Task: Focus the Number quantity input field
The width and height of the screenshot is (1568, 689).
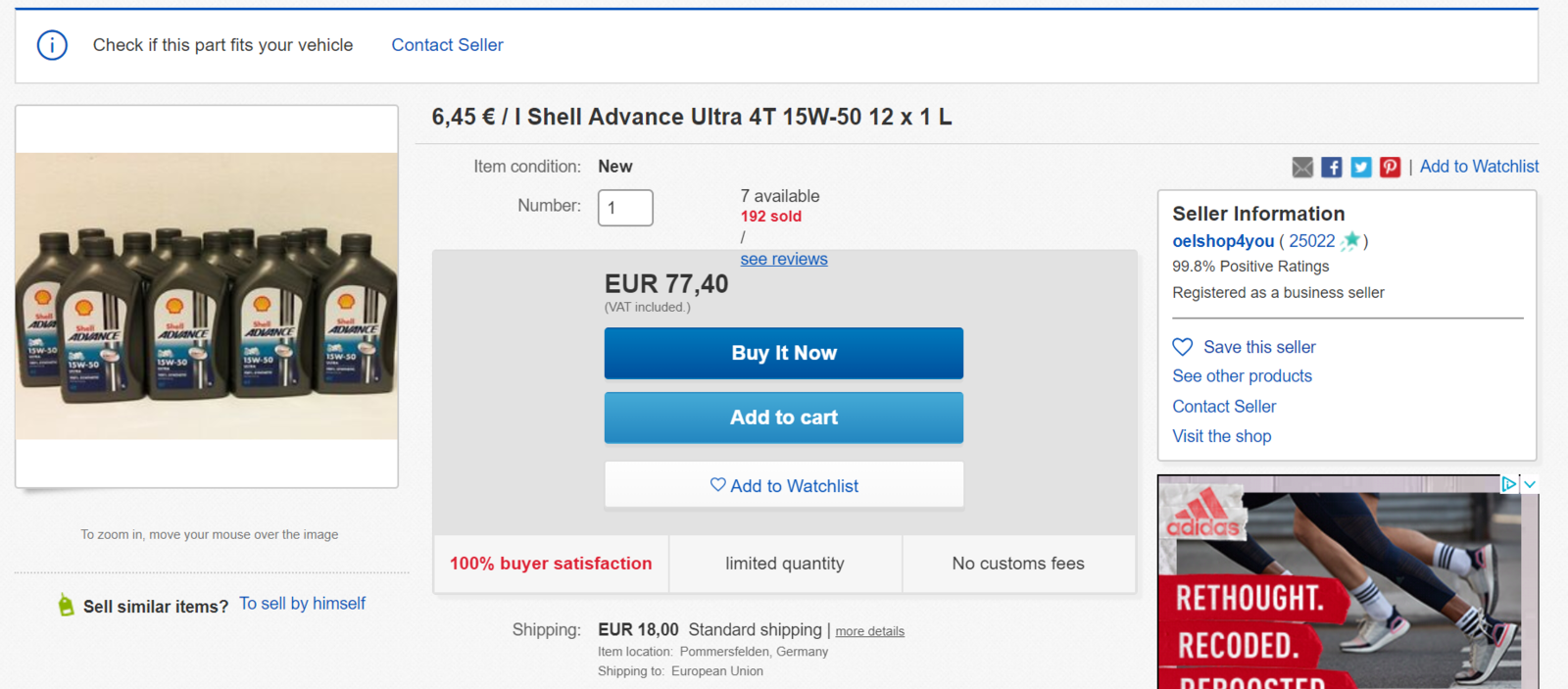Action: tap(625, 208)
